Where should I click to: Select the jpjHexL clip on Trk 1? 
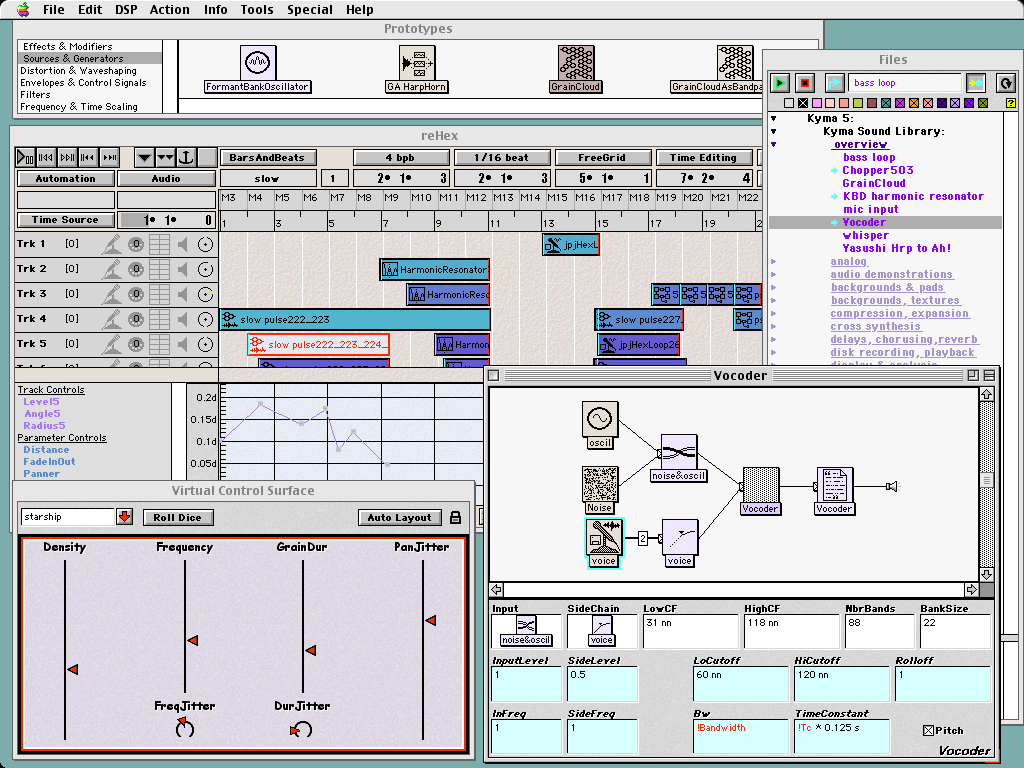click(x=571, y=245)
